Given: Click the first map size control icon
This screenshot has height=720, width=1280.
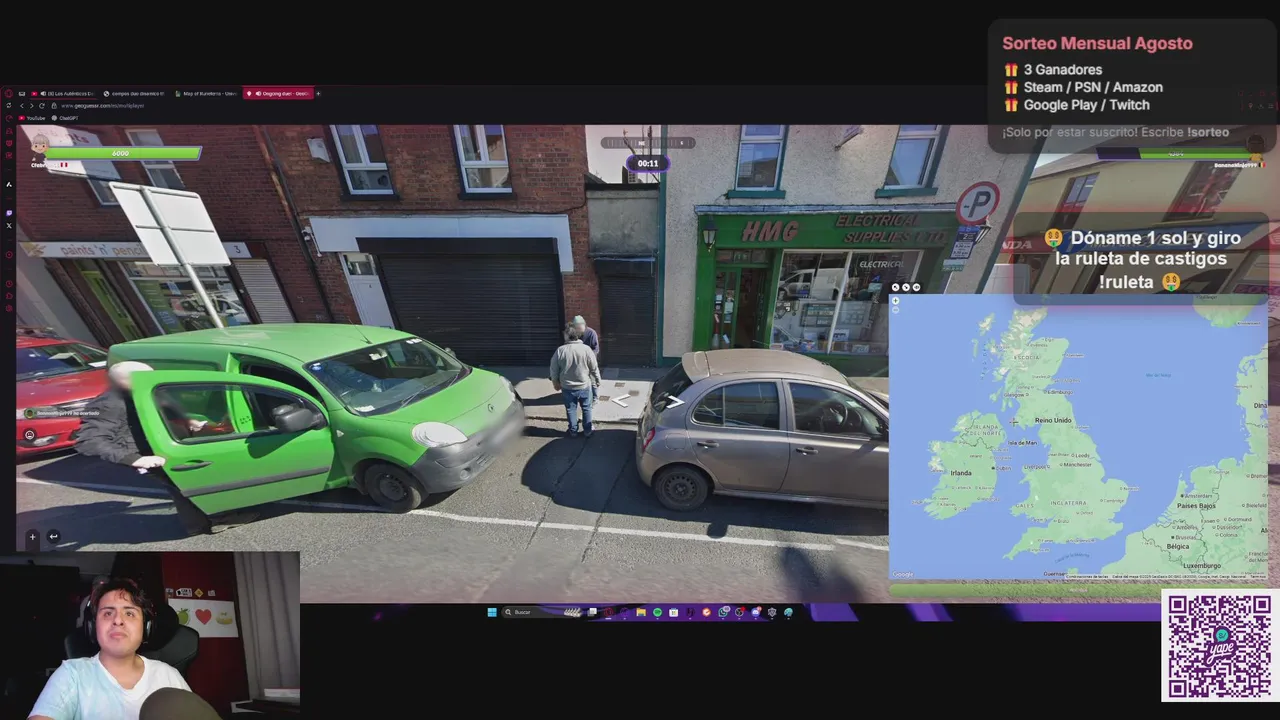Looking at the screenshot, I should point(896,287).
